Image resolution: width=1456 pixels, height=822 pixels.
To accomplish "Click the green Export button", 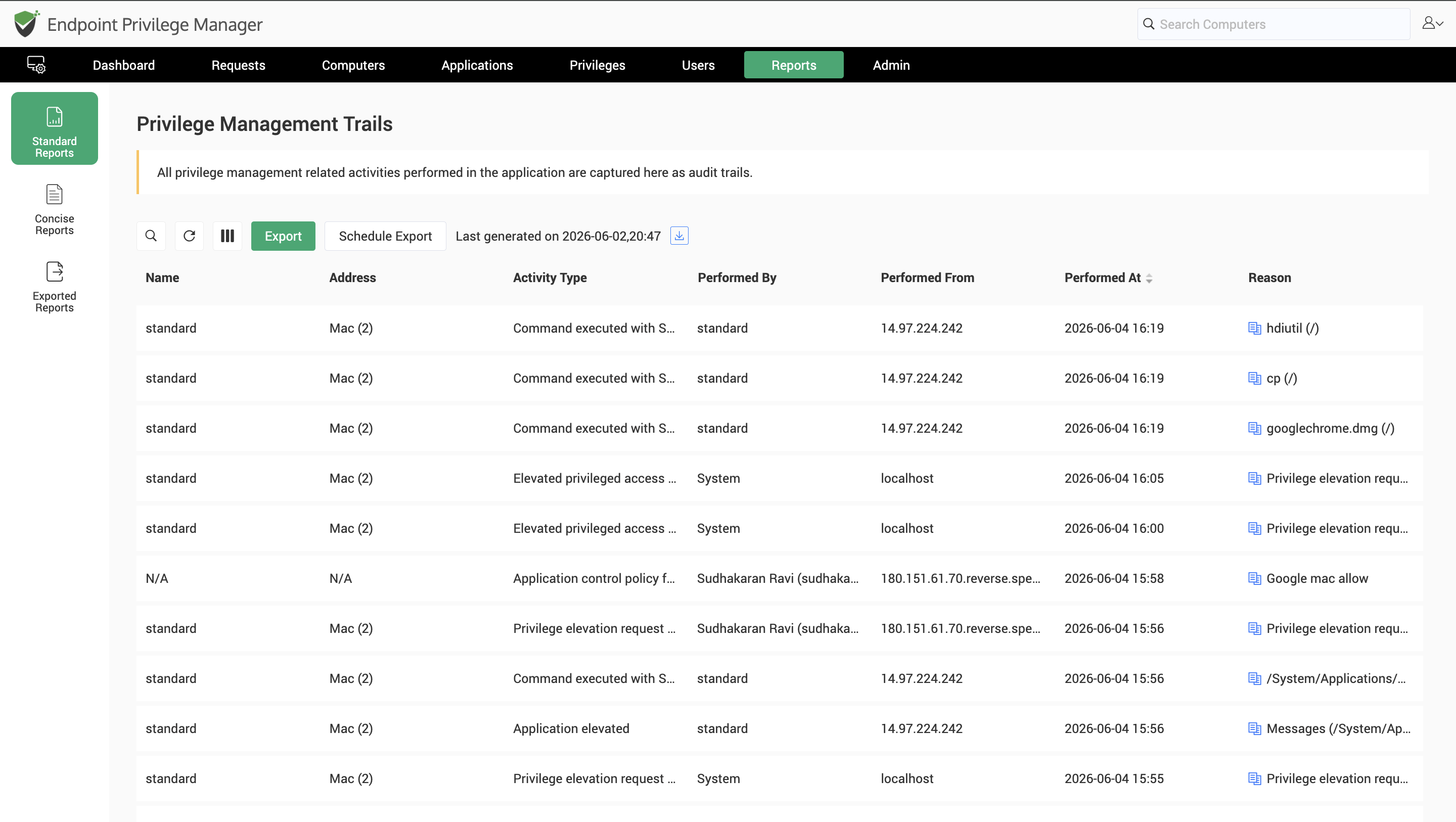I will [283, 236].
